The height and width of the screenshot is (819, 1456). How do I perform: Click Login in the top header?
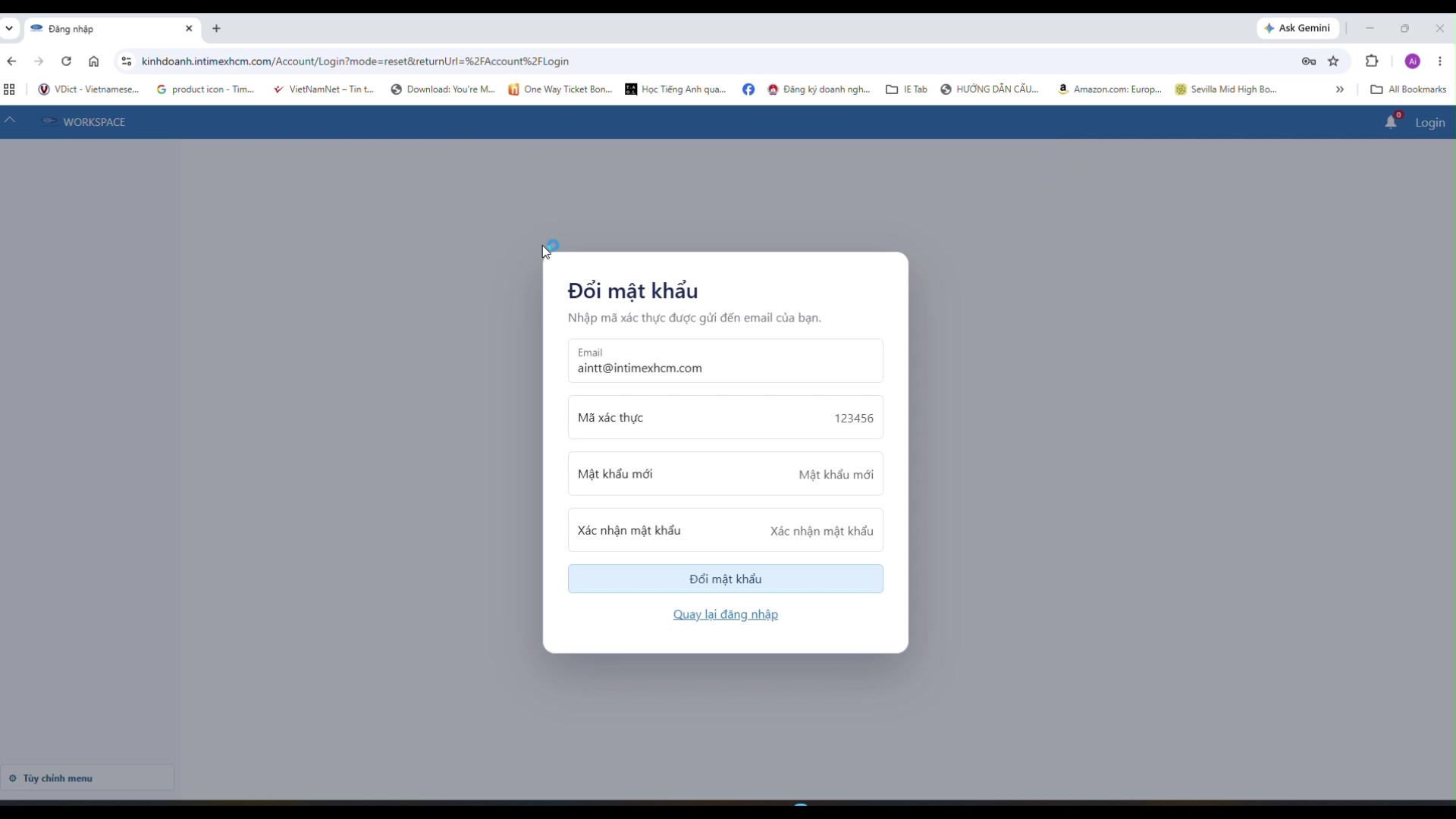pyautogui.click(x=1430, y=123)
